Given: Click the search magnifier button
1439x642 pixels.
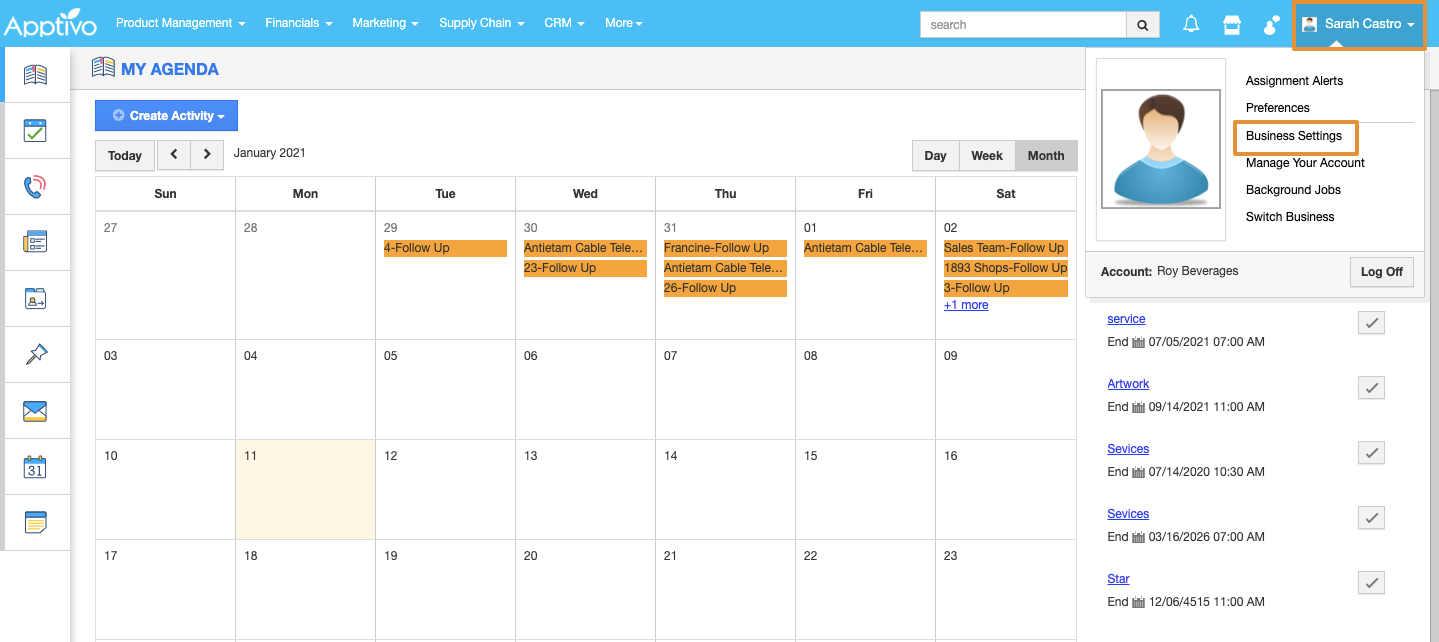Looking at the screenshot, I should coord(1142,24).
